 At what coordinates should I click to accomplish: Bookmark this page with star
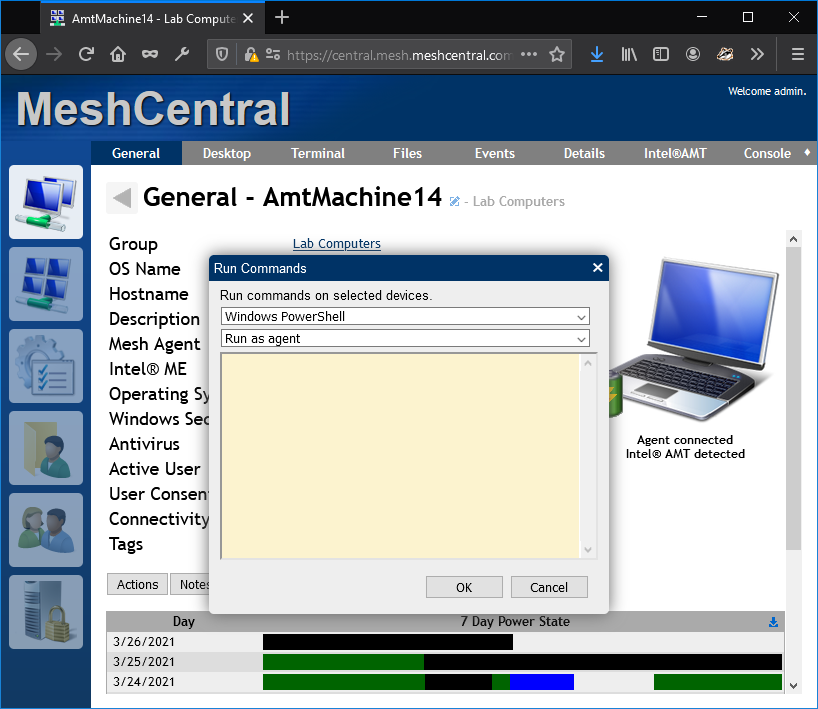pos(557,54)
